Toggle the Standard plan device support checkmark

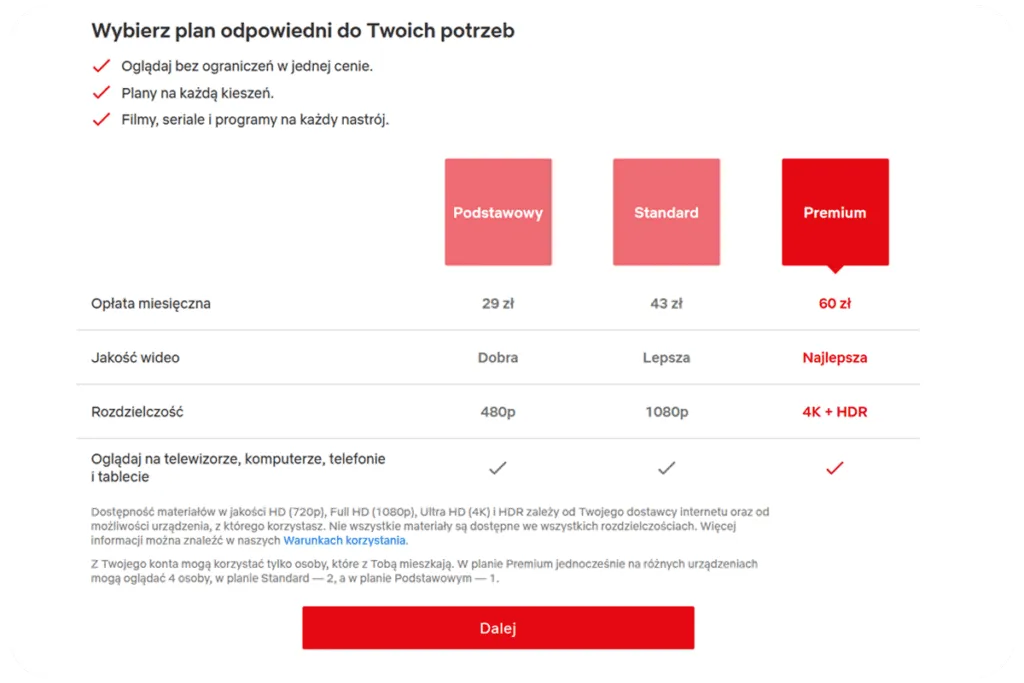tap(666, 467)
